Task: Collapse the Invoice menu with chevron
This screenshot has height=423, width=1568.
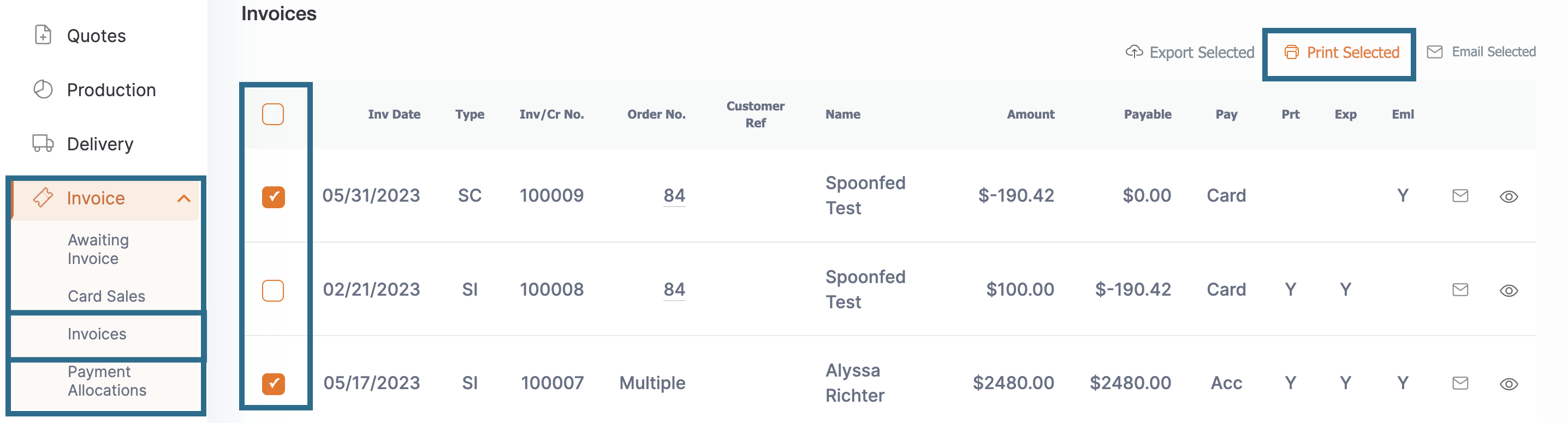Action: pos(184,198)
